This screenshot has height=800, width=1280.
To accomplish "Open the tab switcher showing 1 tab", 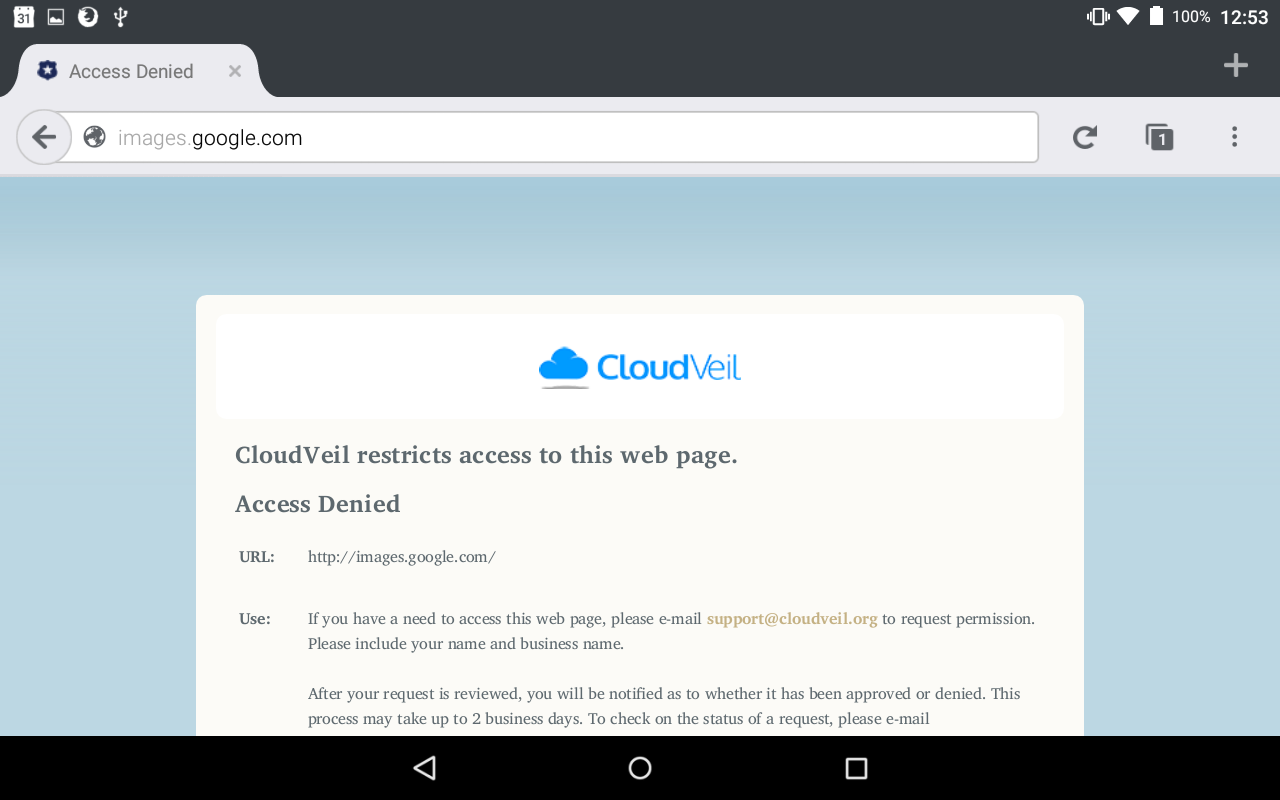I will [1159, 137].
